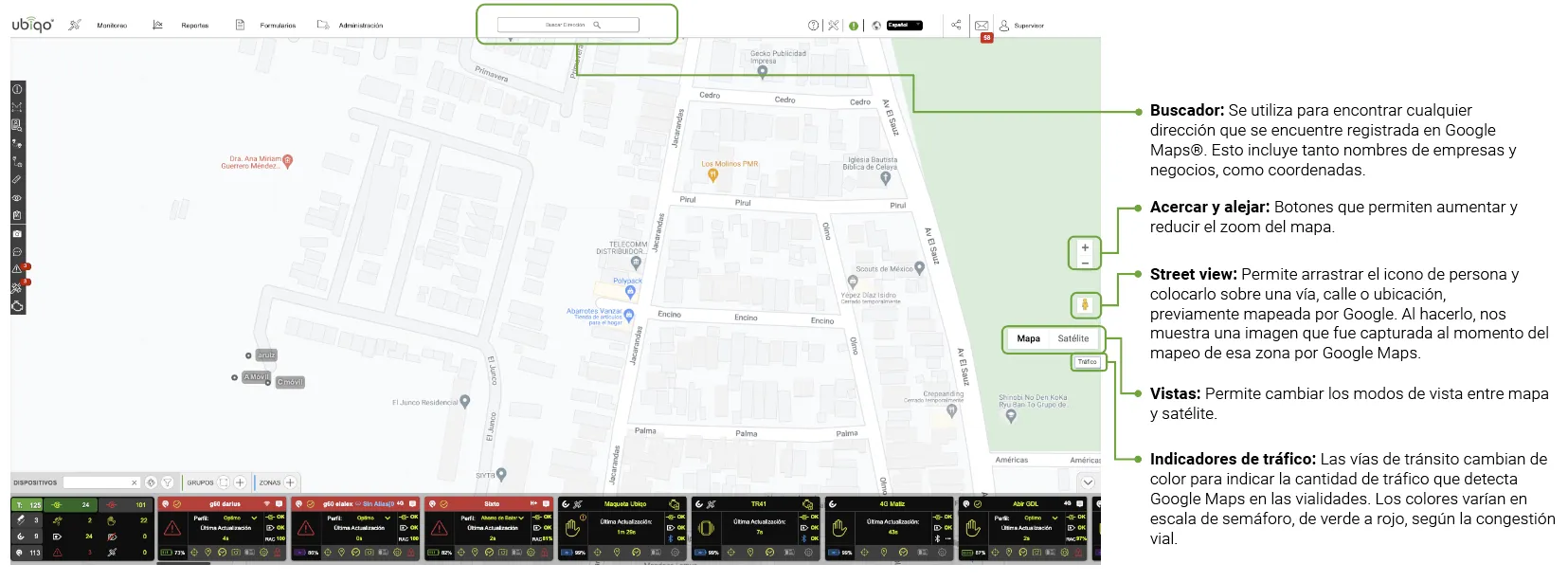Click the Los Molinos PMR map marker
Screen dimensions: 1568x582
[x=713, y=175]
